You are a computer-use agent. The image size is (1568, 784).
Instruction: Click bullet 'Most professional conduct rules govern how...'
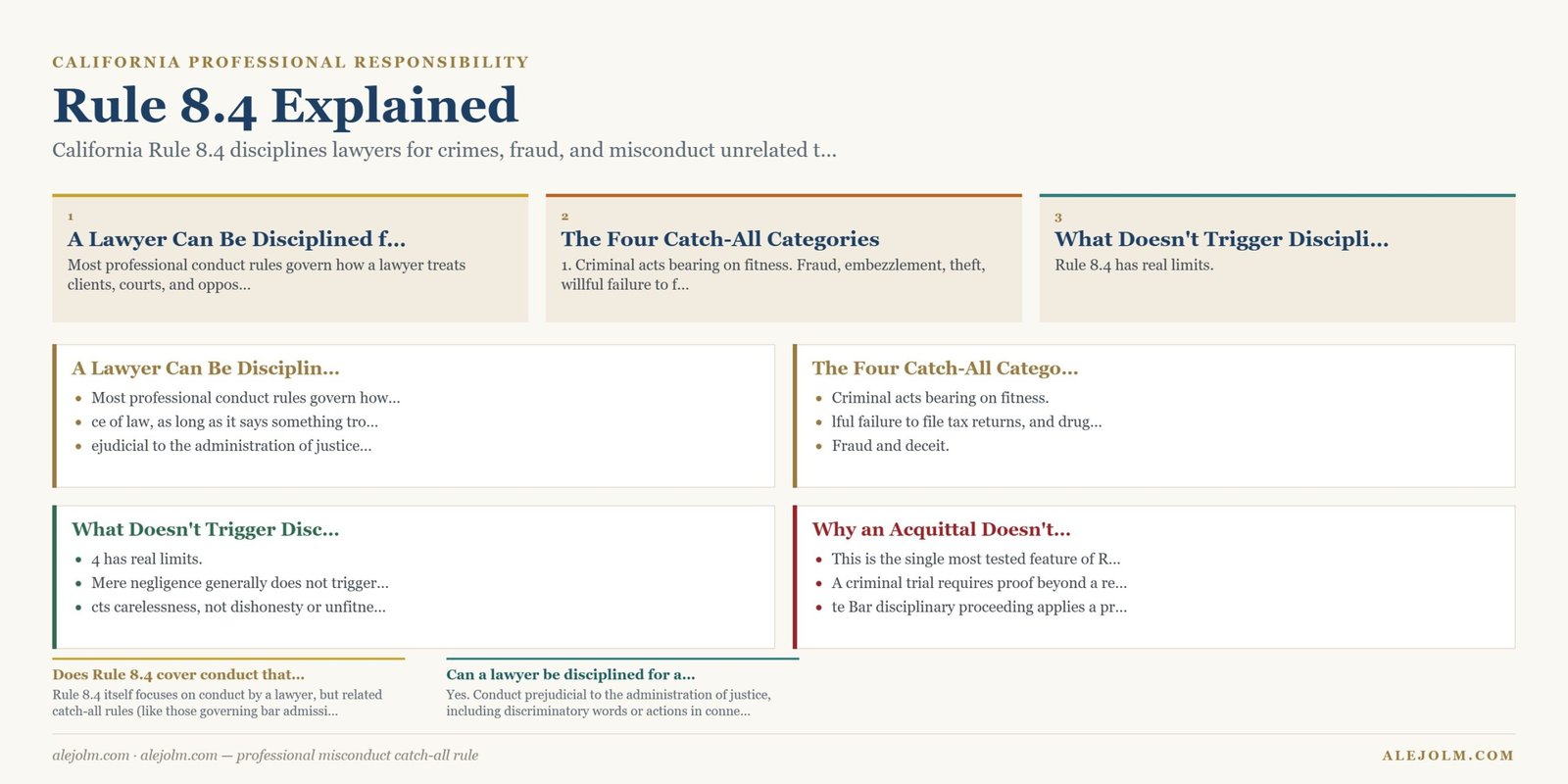(246, 398)
